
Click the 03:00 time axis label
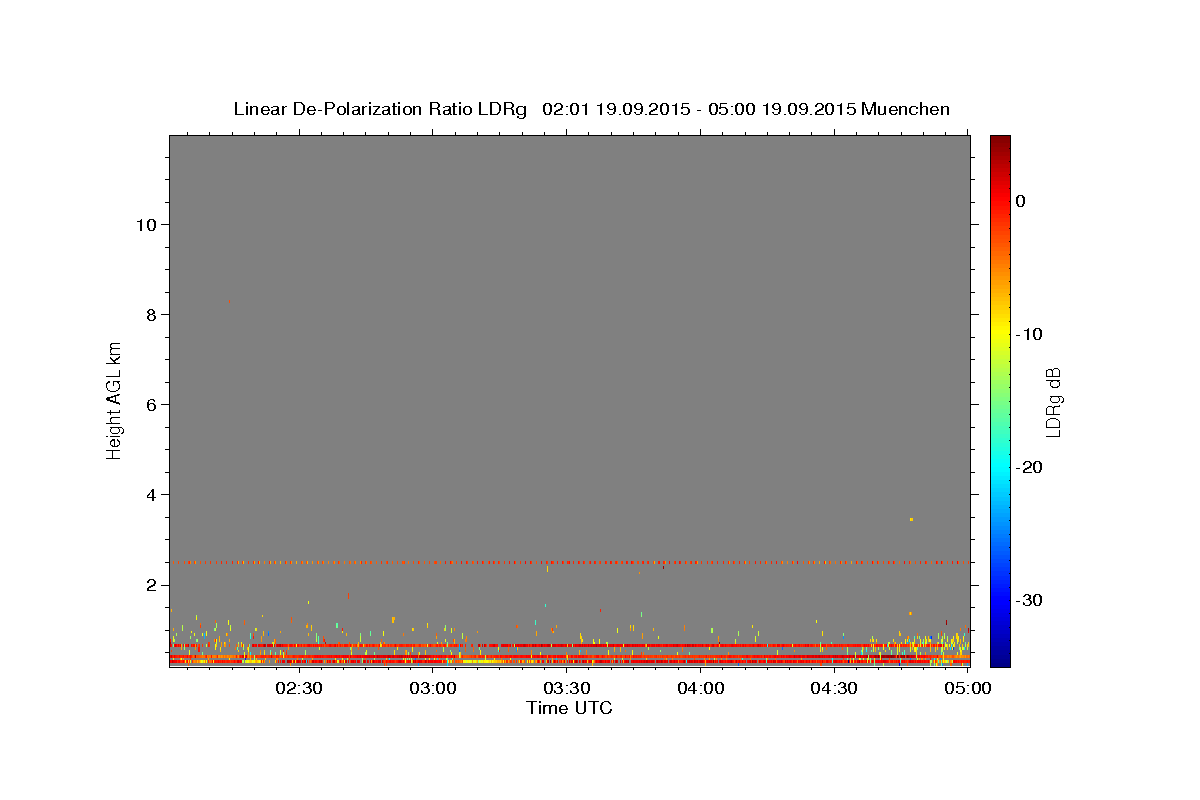(x=433, y=689)
